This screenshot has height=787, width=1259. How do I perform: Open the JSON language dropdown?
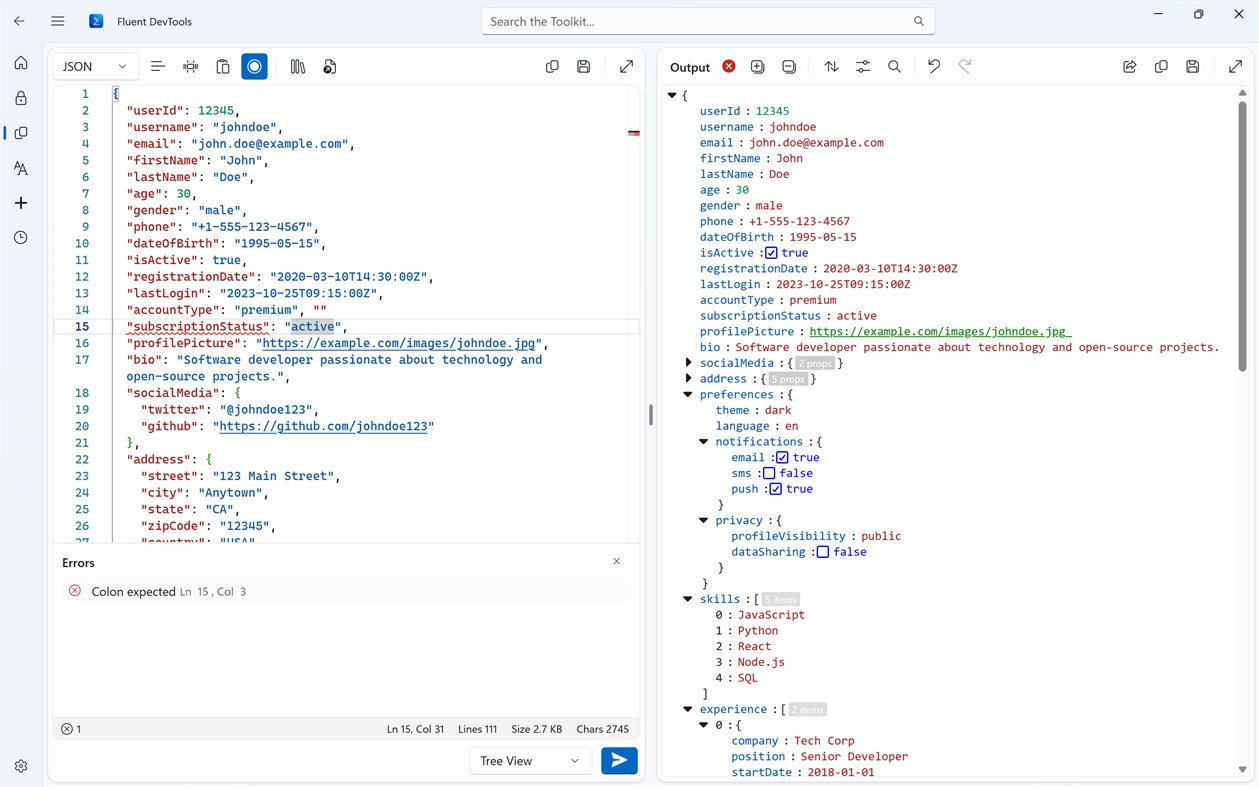[95, 67]
